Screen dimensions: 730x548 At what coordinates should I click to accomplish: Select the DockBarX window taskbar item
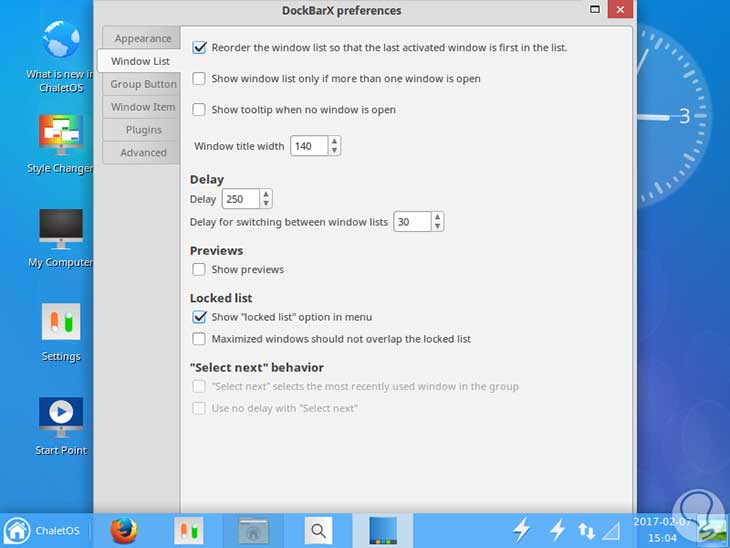pos(383,530)
